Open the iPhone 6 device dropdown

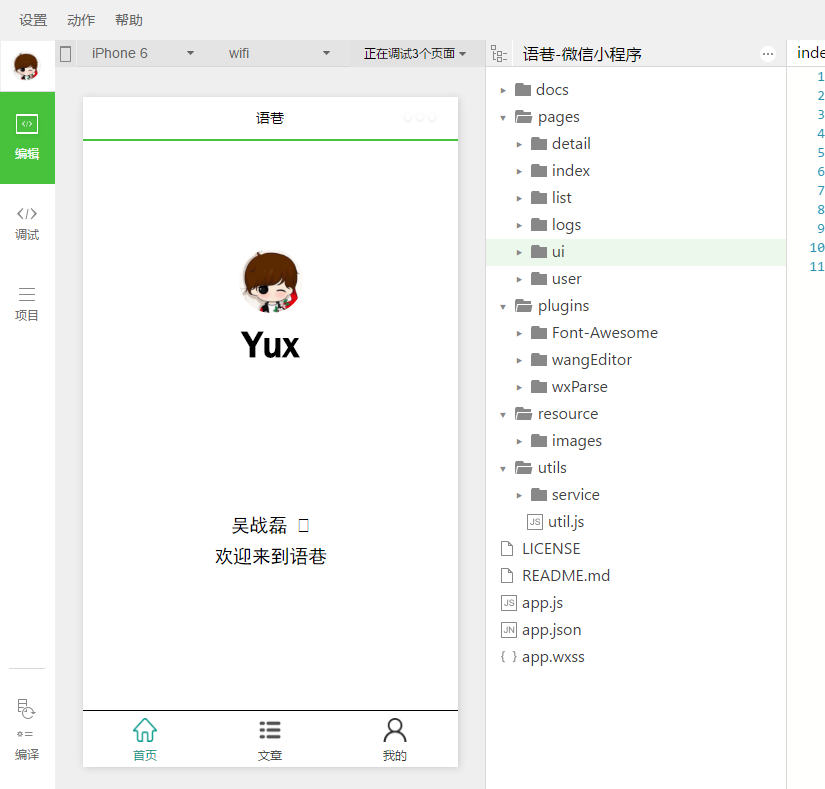click(x=142, y=53)
